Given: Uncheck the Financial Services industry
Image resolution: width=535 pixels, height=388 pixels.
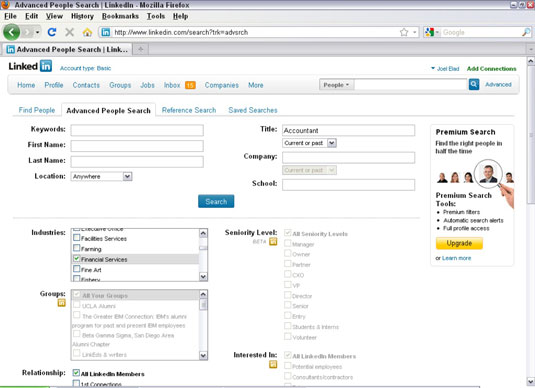Looking at the screenshot, I should (77, 259).
